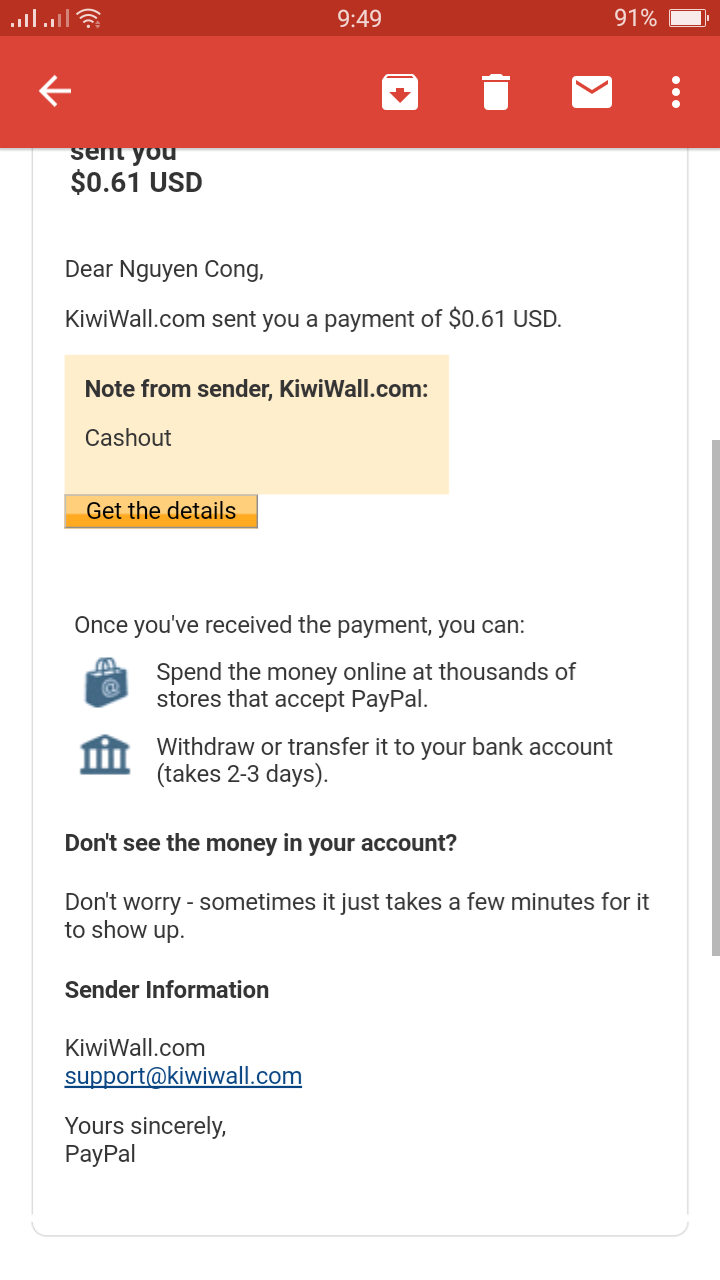Image resolution: width=720 pixels, height=1280 pixels.
Task: Tap the bold "$0.61 USD" amount heading
Action: tap(137, 183)
